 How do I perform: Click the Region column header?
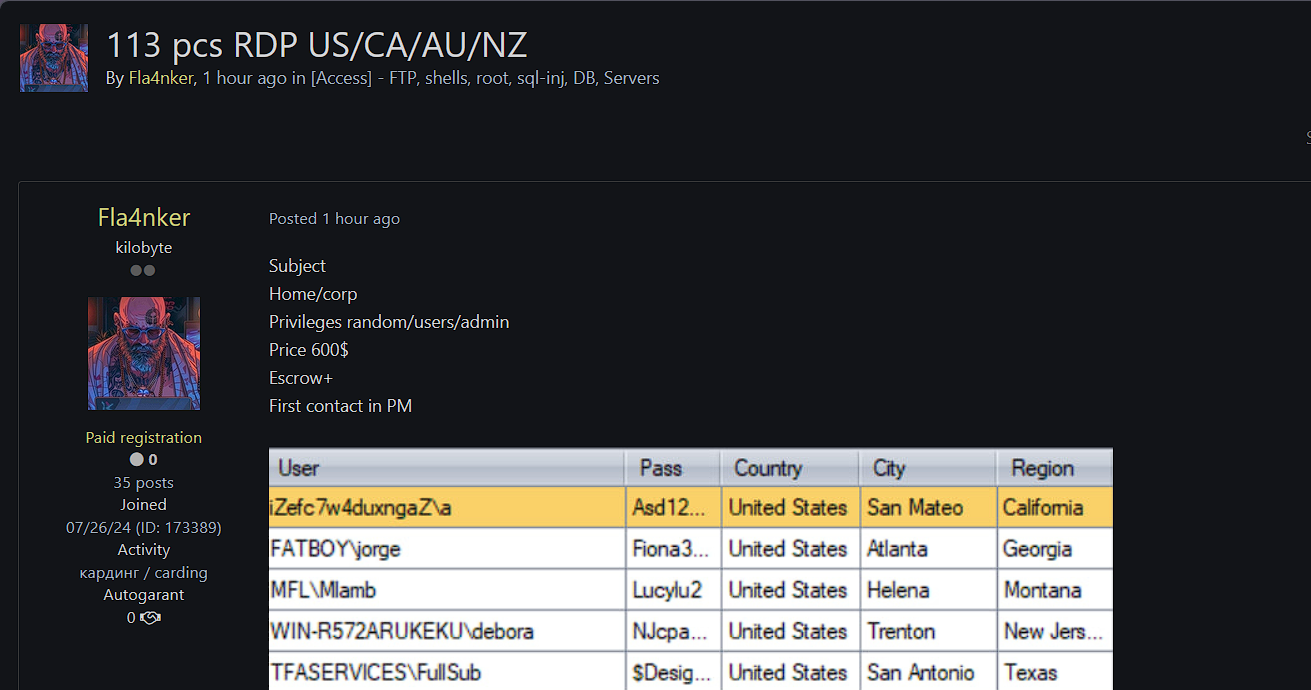1054,468
